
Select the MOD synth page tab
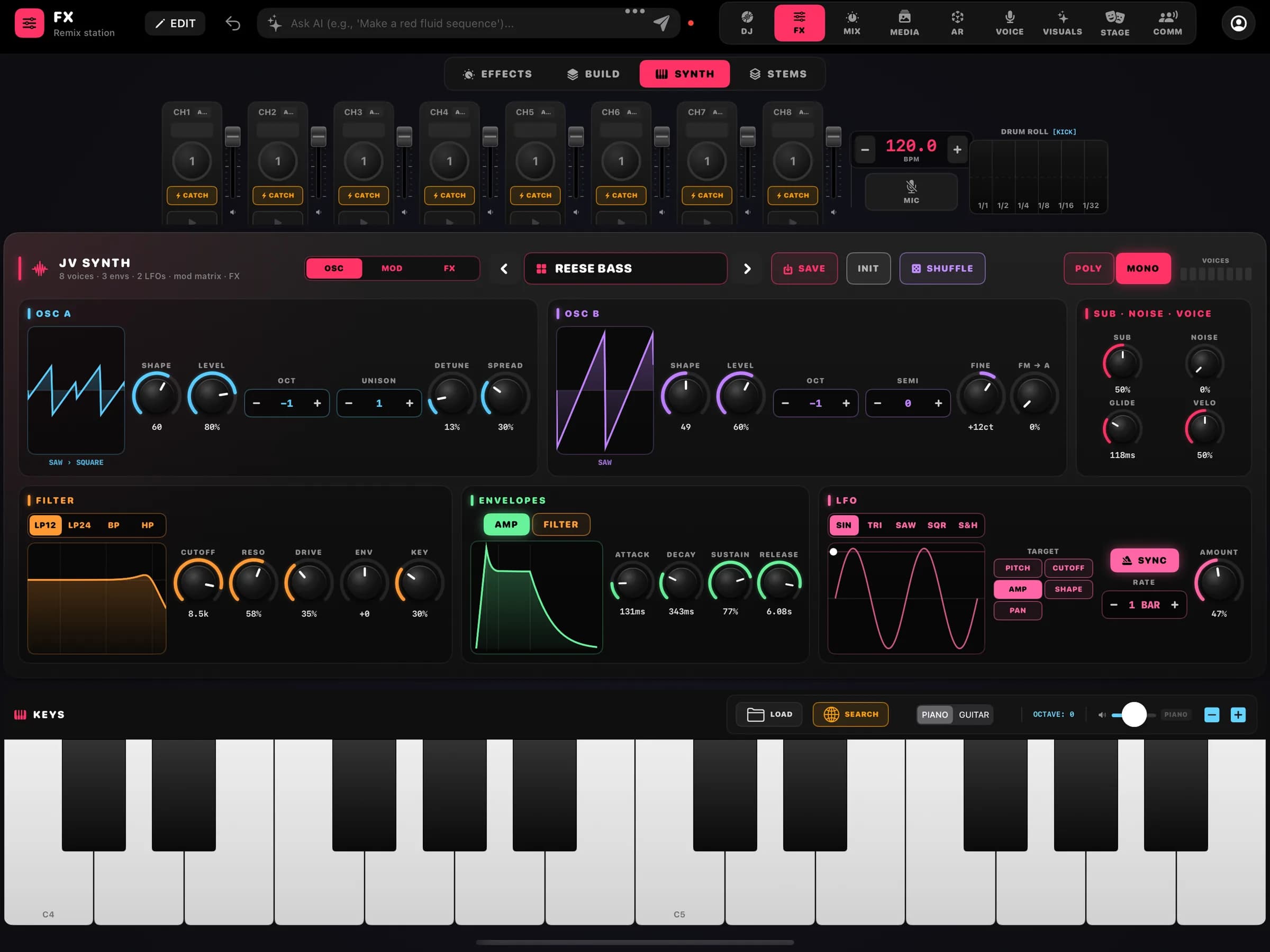[x=392, y=269]
